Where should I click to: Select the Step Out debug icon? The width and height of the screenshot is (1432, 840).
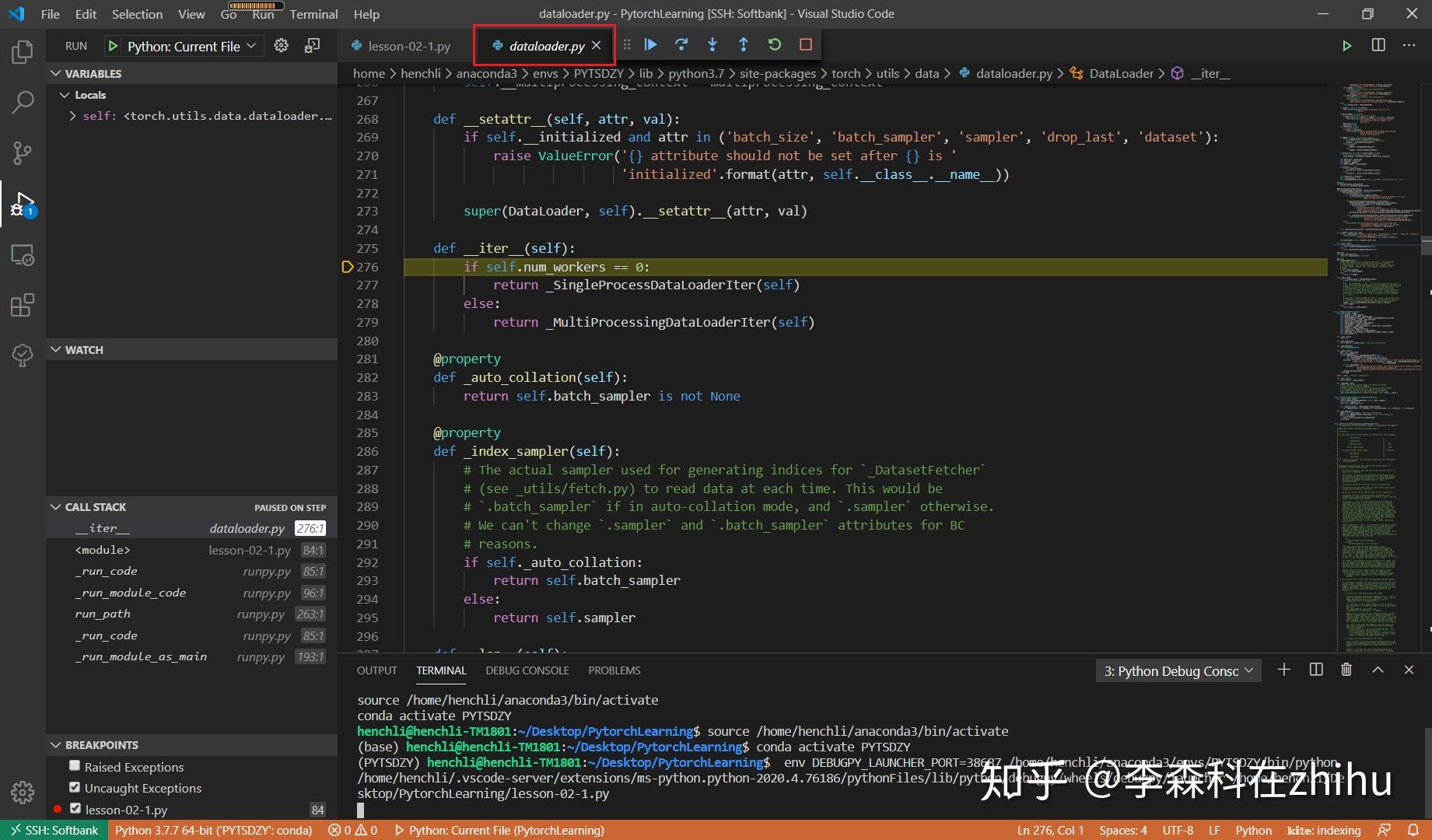pos(744,44)
